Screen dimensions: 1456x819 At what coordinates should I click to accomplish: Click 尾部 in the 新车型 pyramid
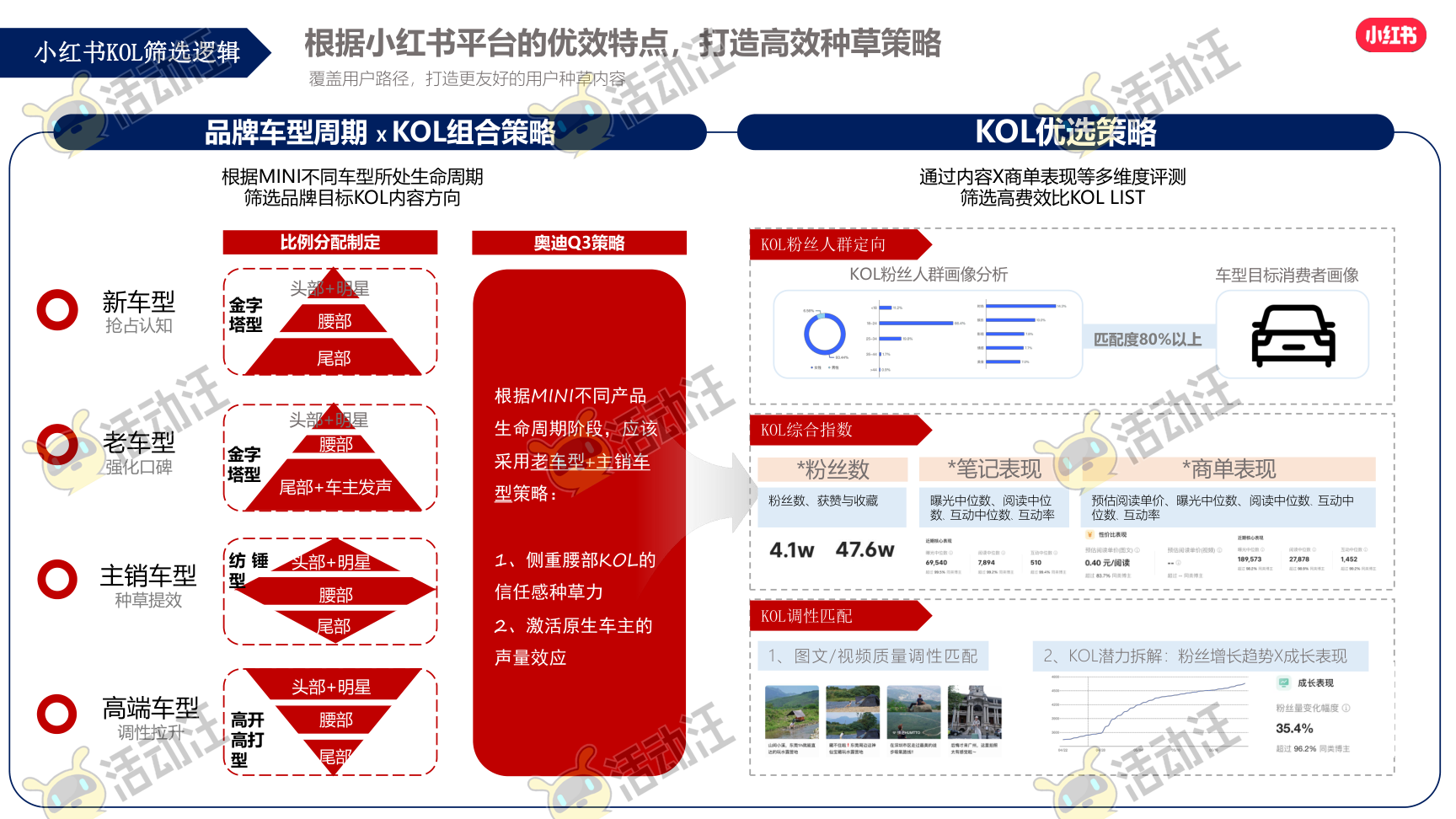(x=334, y=358)
